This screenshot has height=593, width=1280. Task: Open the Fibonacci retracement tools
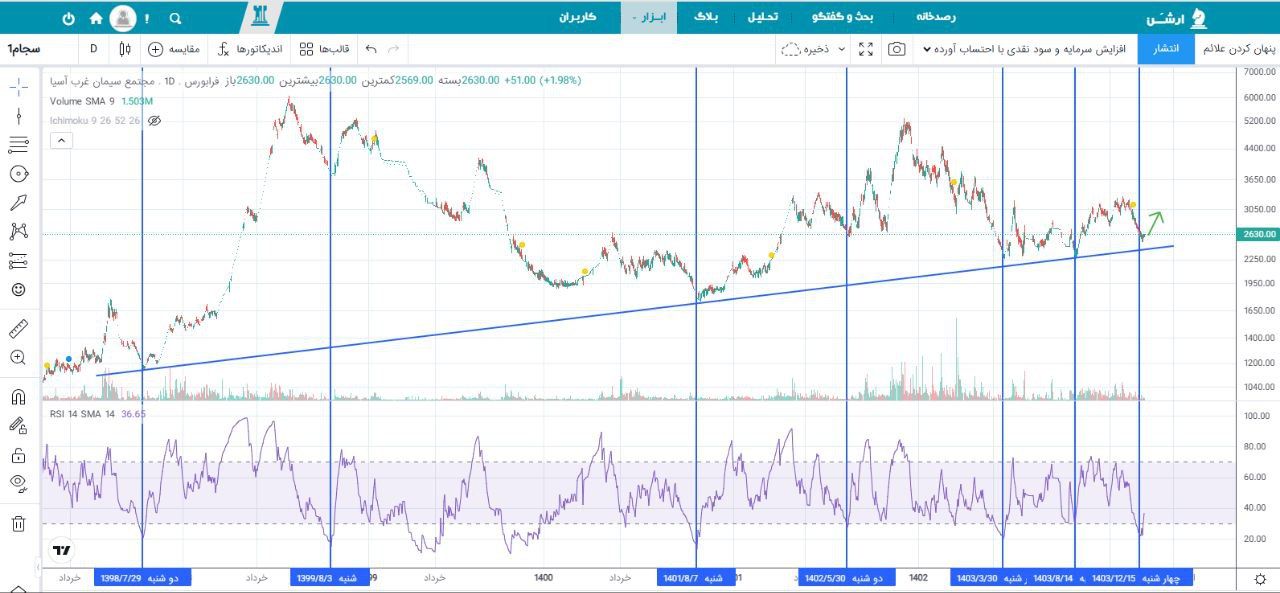[x=18, y=145]
